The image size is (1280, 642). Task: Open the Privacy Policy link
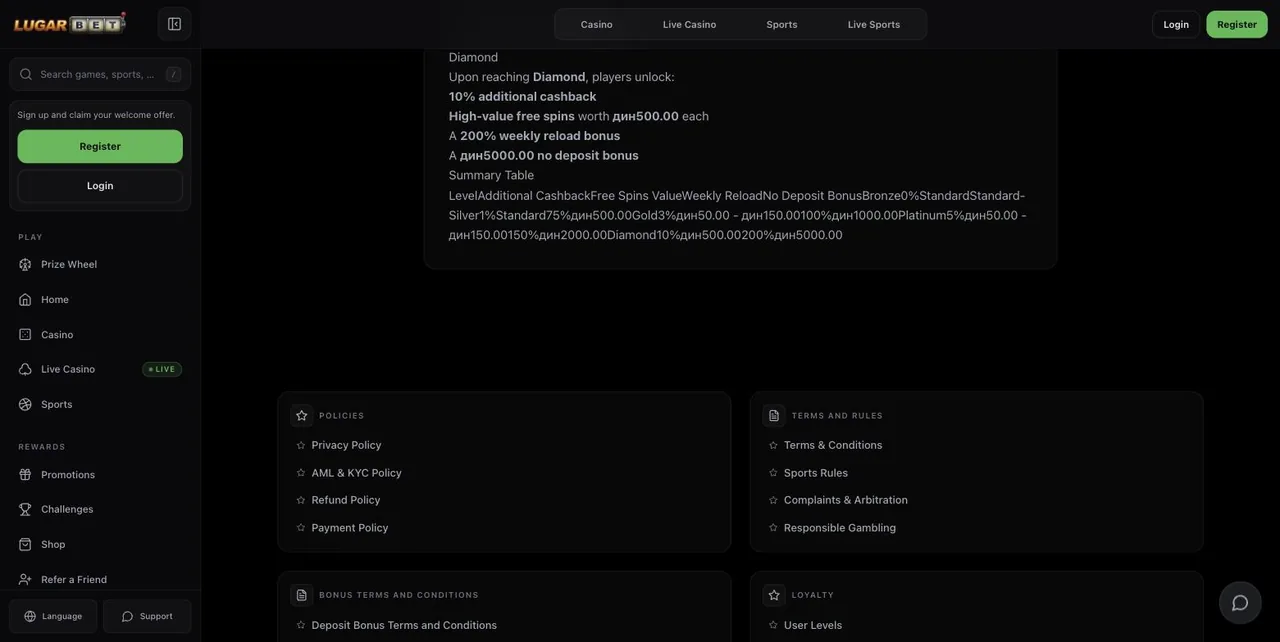pyautogui.click(x=346, y=445)
